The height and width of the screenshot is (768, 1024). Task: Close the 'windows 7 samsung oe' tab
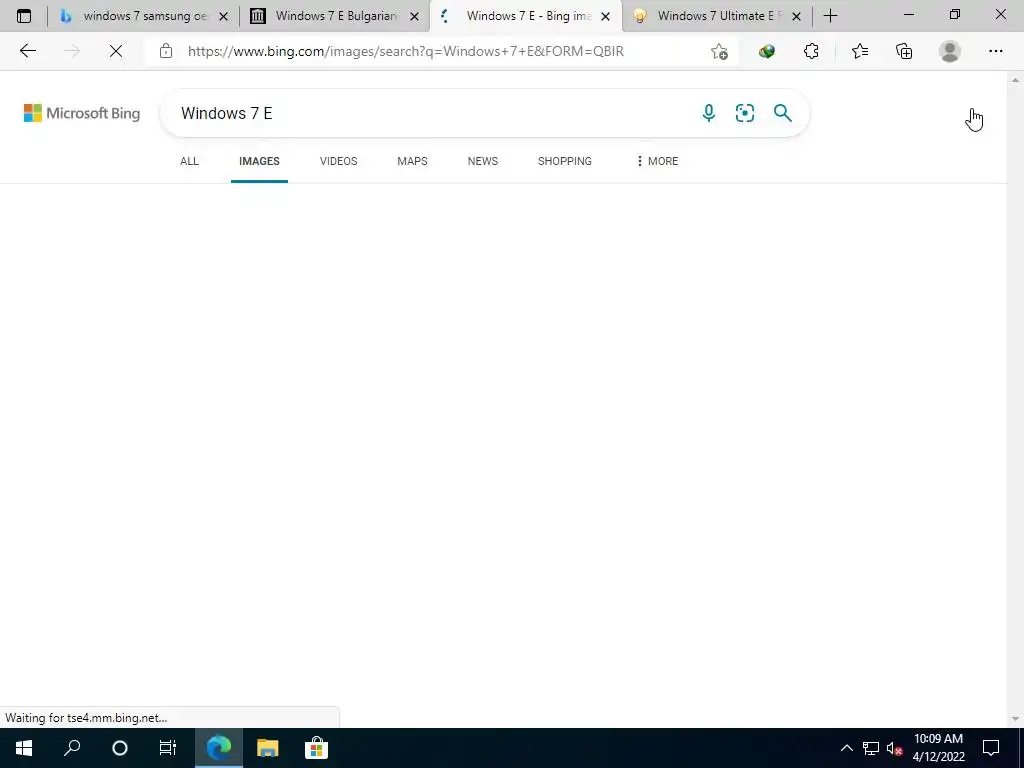click(223, 16)
